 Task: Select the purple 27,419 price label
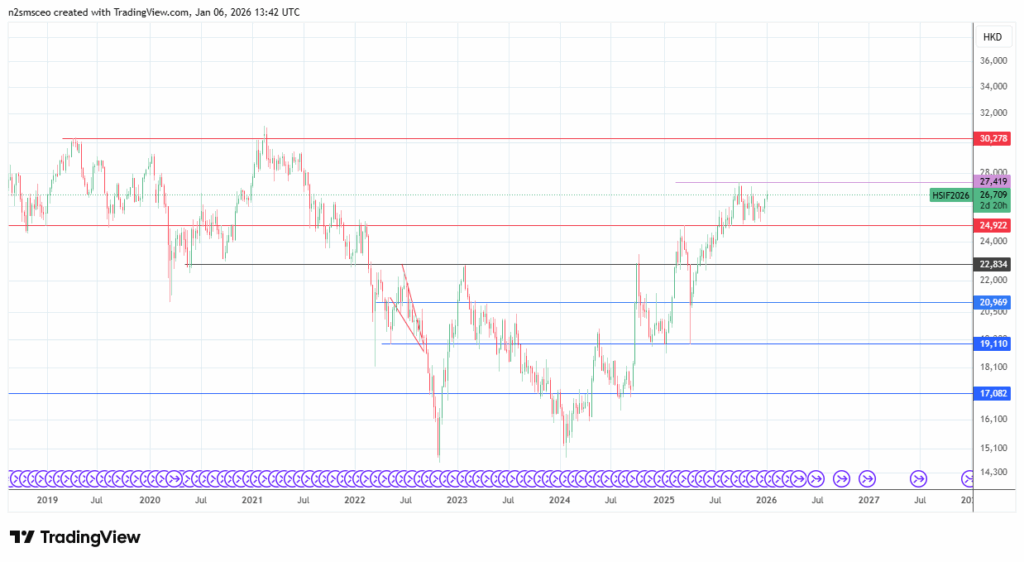click(993, 182)
